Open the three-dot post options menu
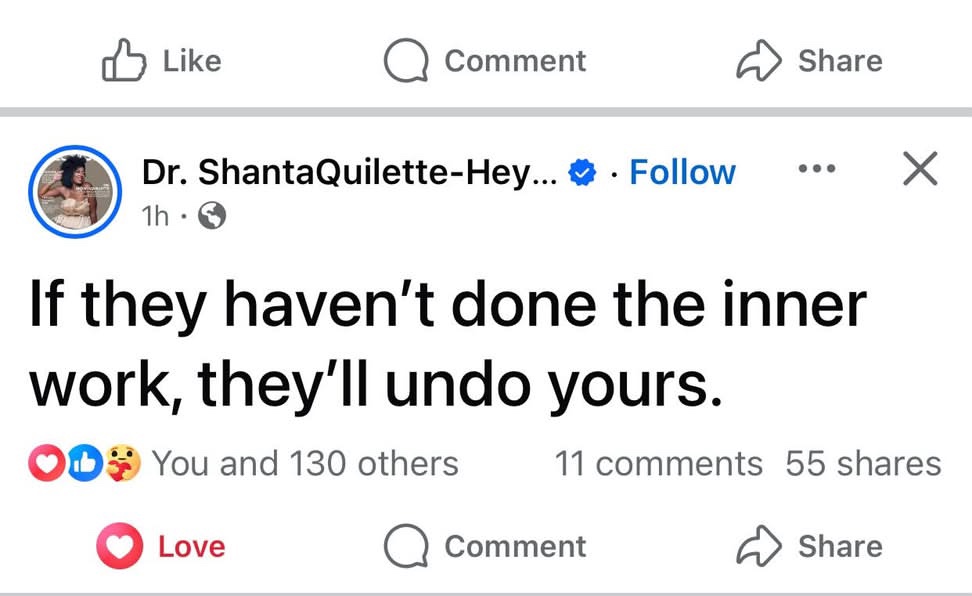Screen dimensions: 972x596 (x=816, y=168)
